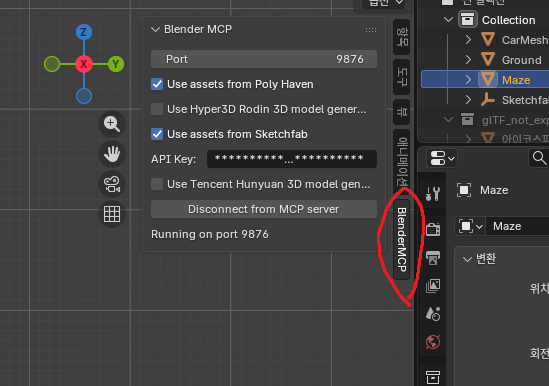Switch to the 항목 sidebar tab

[402, 37]
